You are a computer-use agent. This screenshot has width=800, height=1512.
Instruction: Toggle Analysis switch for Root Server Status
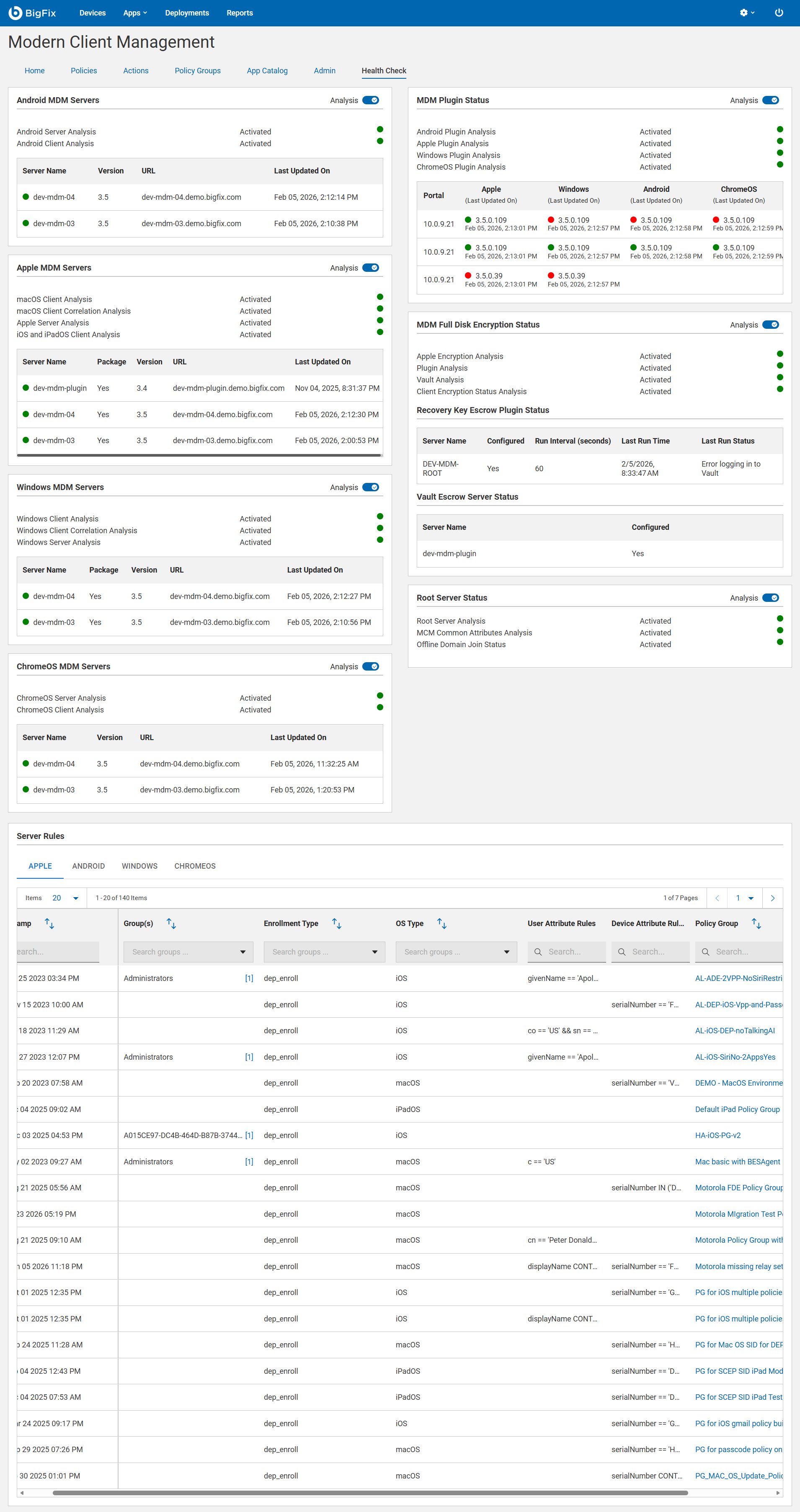point(771,598)
